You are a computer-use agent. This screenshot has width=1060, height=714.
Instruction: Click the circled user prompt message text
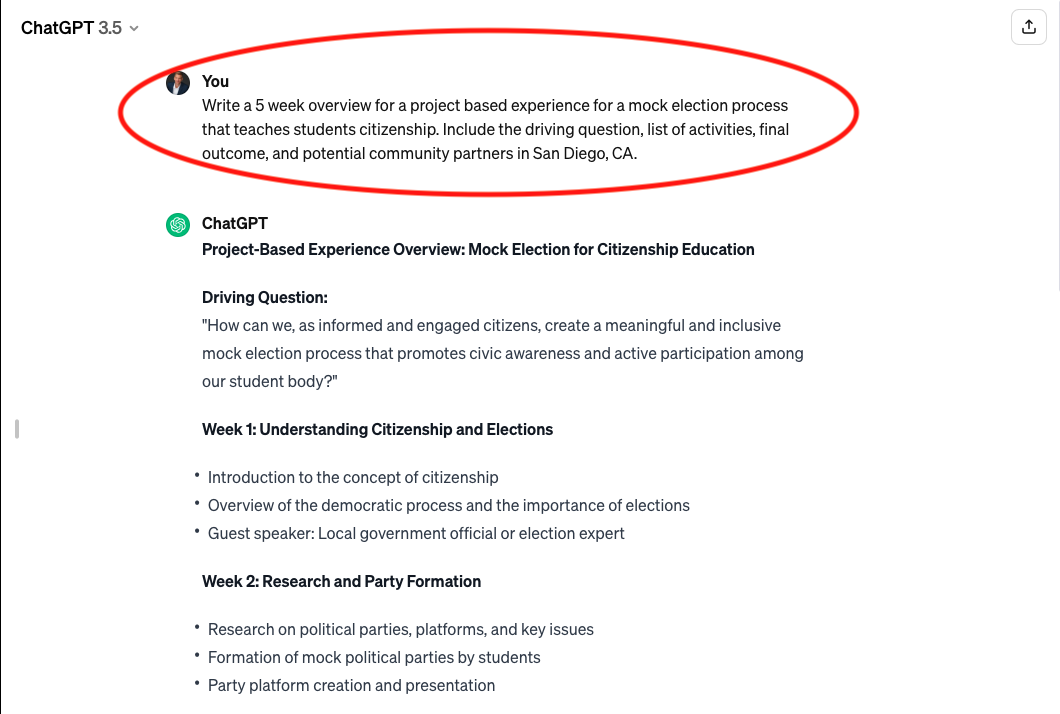point(495,129)
